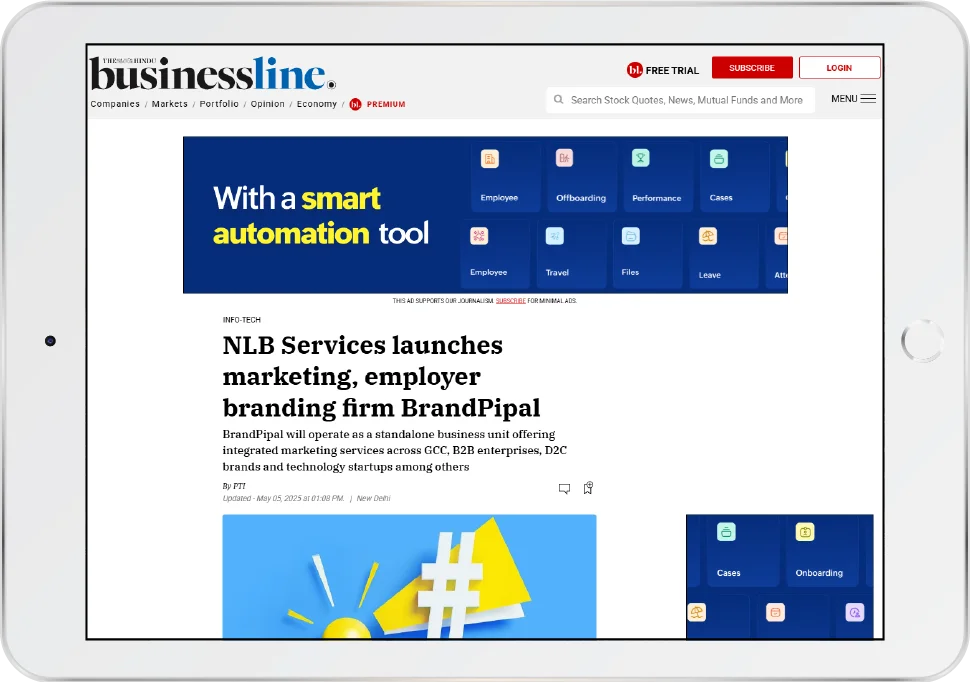Click the Performance icon in the ad

coord(640,158)
